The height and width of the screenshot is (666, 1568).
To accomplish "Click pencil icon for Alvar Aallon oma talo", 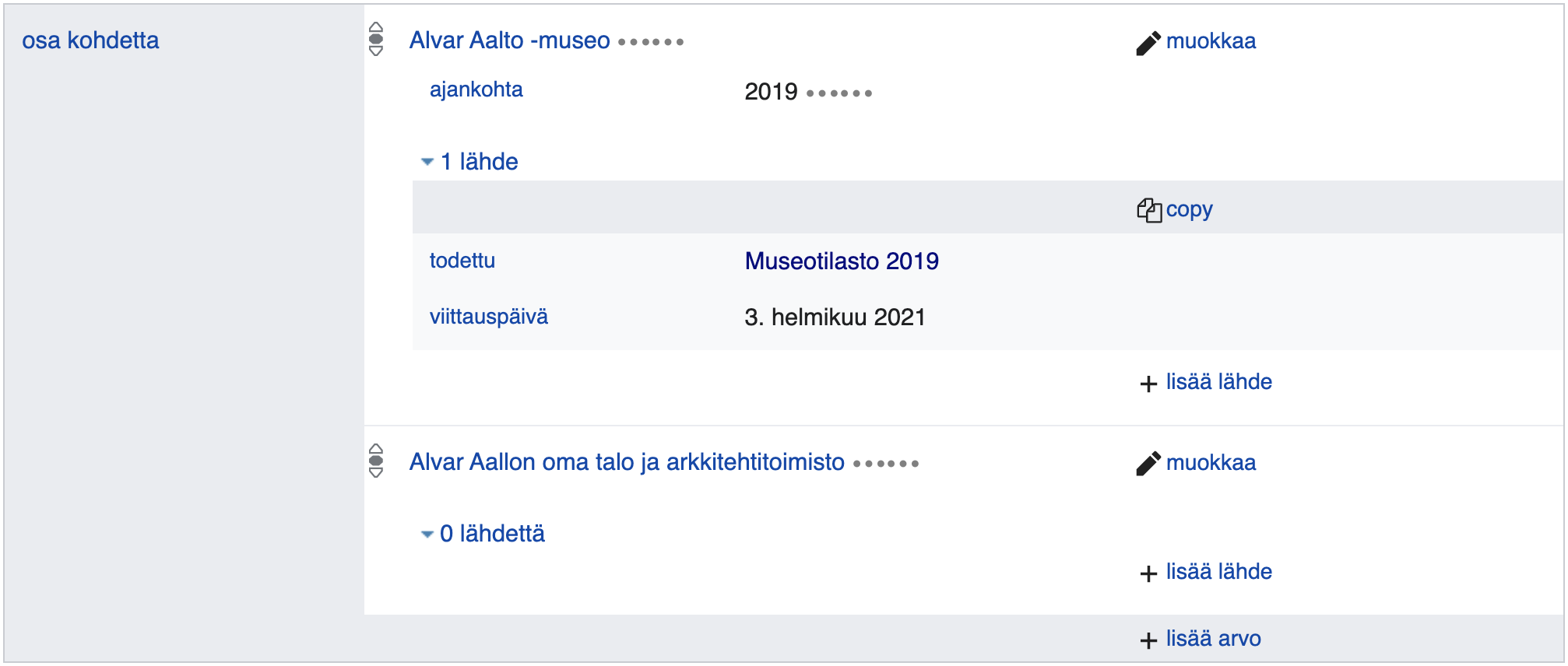I will point(1148,464).
